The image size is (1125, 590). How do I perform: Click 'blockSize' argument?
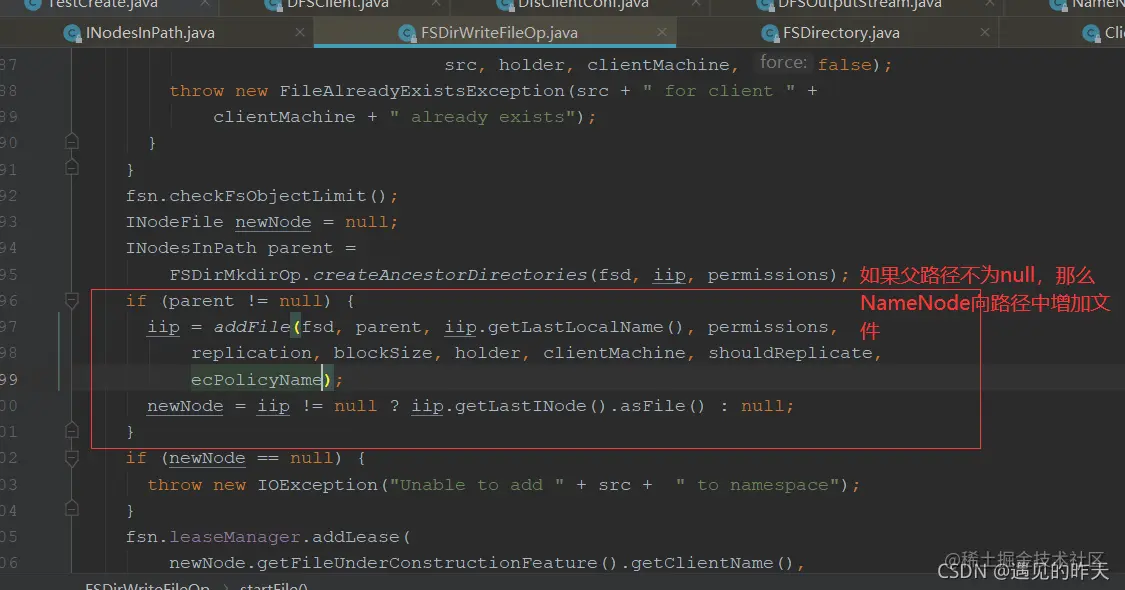click(382, 352)
